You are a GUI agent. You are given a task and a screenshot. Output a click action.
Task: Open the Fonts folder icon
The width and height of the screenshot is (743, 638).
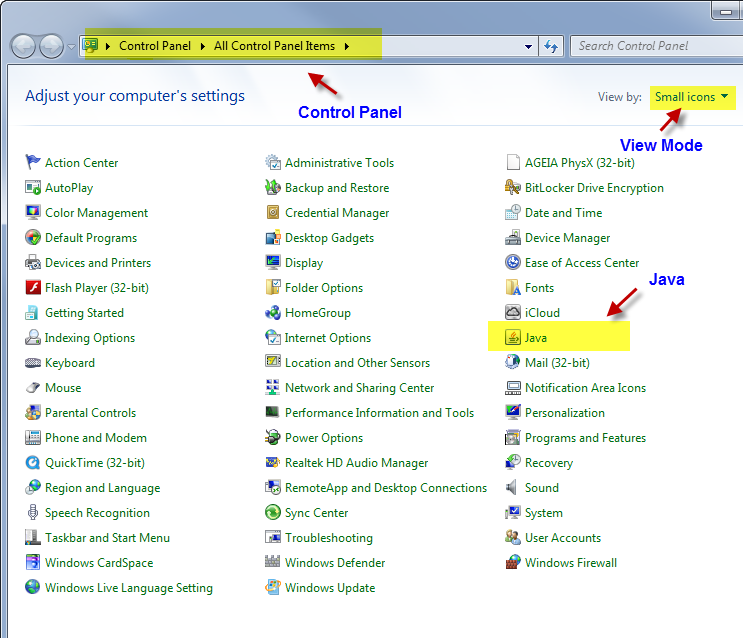pos(513,287)
